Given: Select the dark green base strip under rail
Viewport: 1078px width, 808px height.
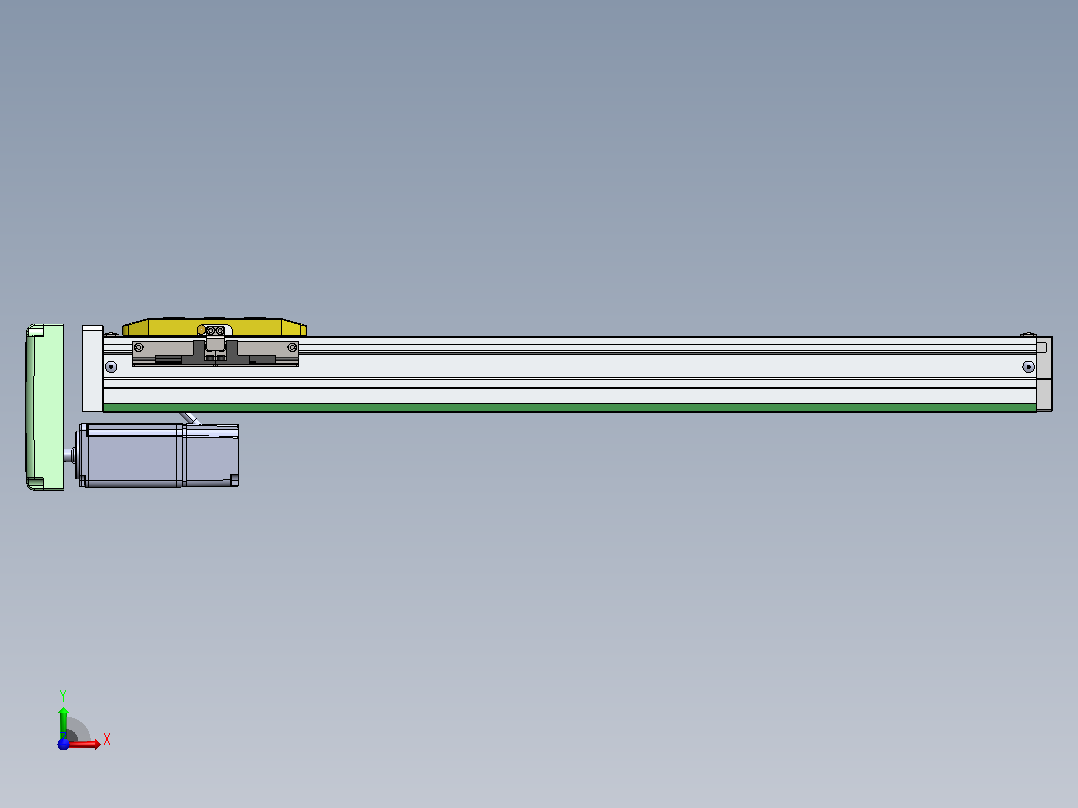Looking at the screenshot, I should coord(569,408).
